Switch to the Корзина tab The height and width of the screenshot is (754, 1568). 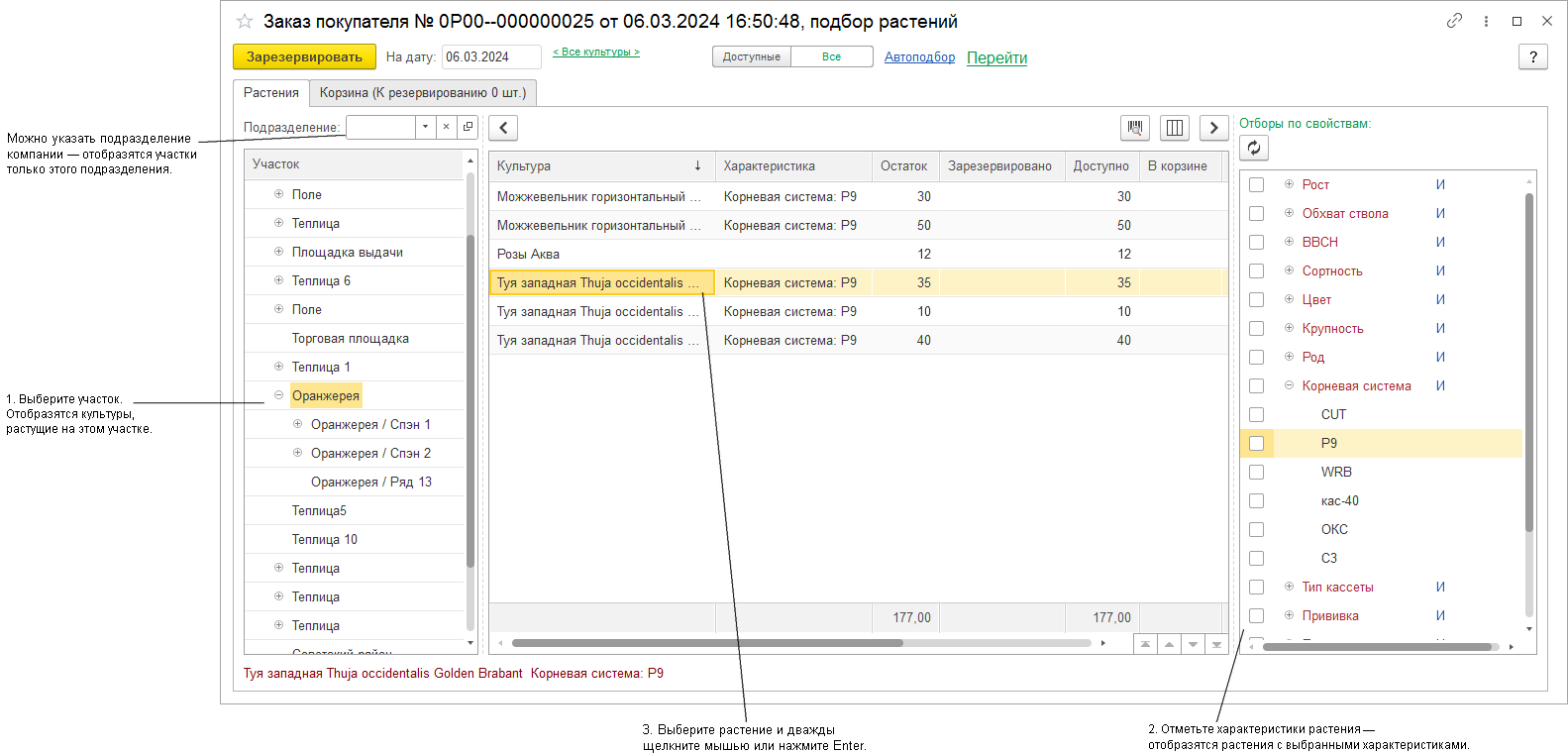[x=422, y=92]
